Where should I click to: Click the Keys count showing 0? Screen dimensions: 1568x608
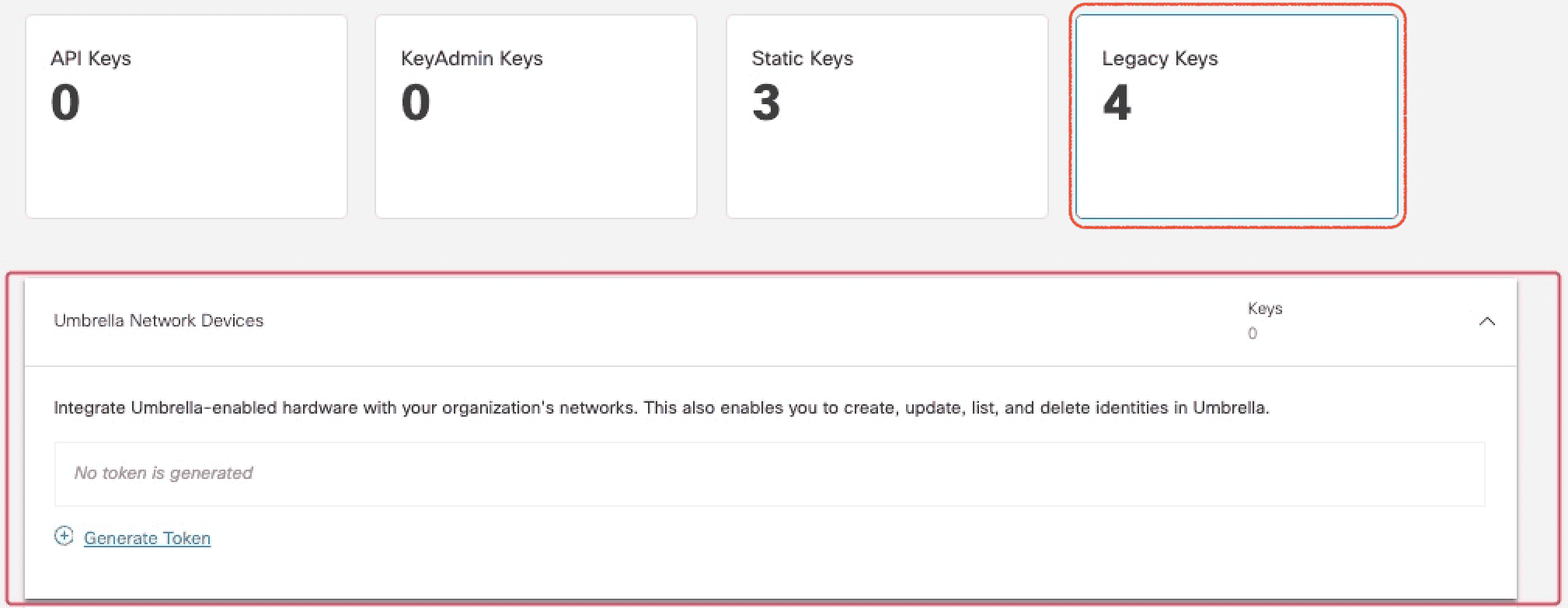point(1253,334)
